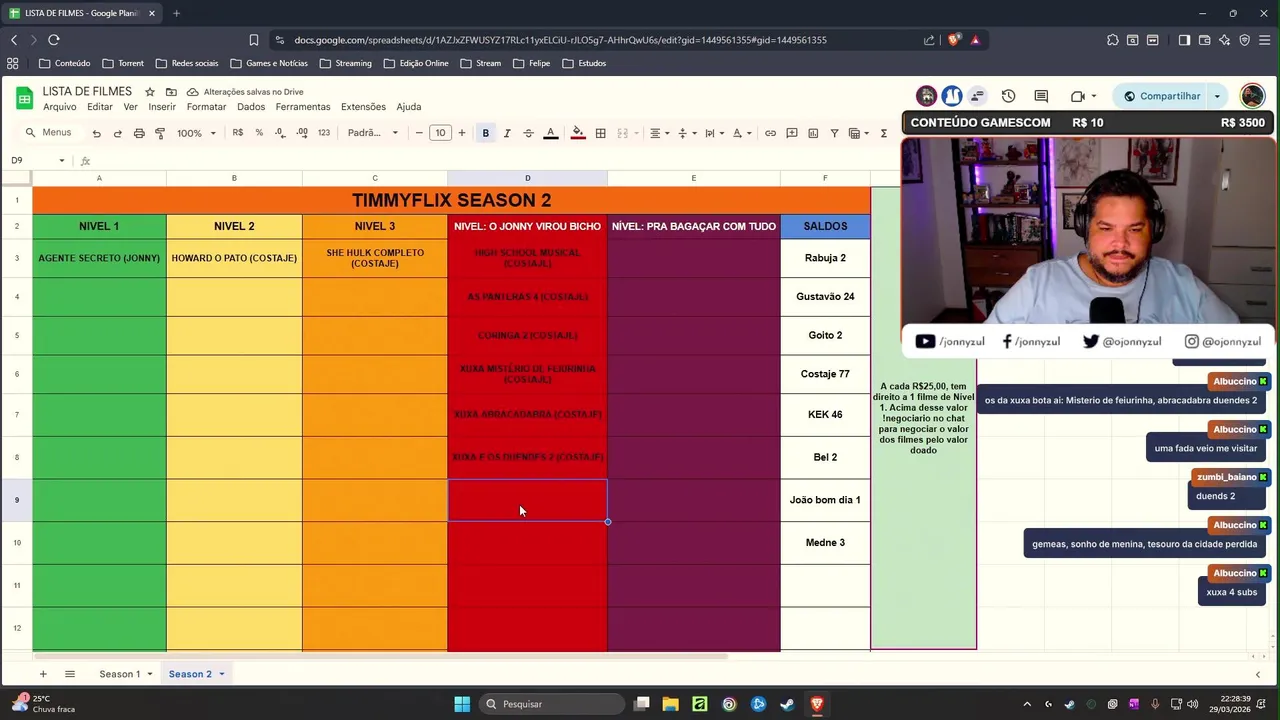Click the Functions sigma icon

click(x=884, y=133)
